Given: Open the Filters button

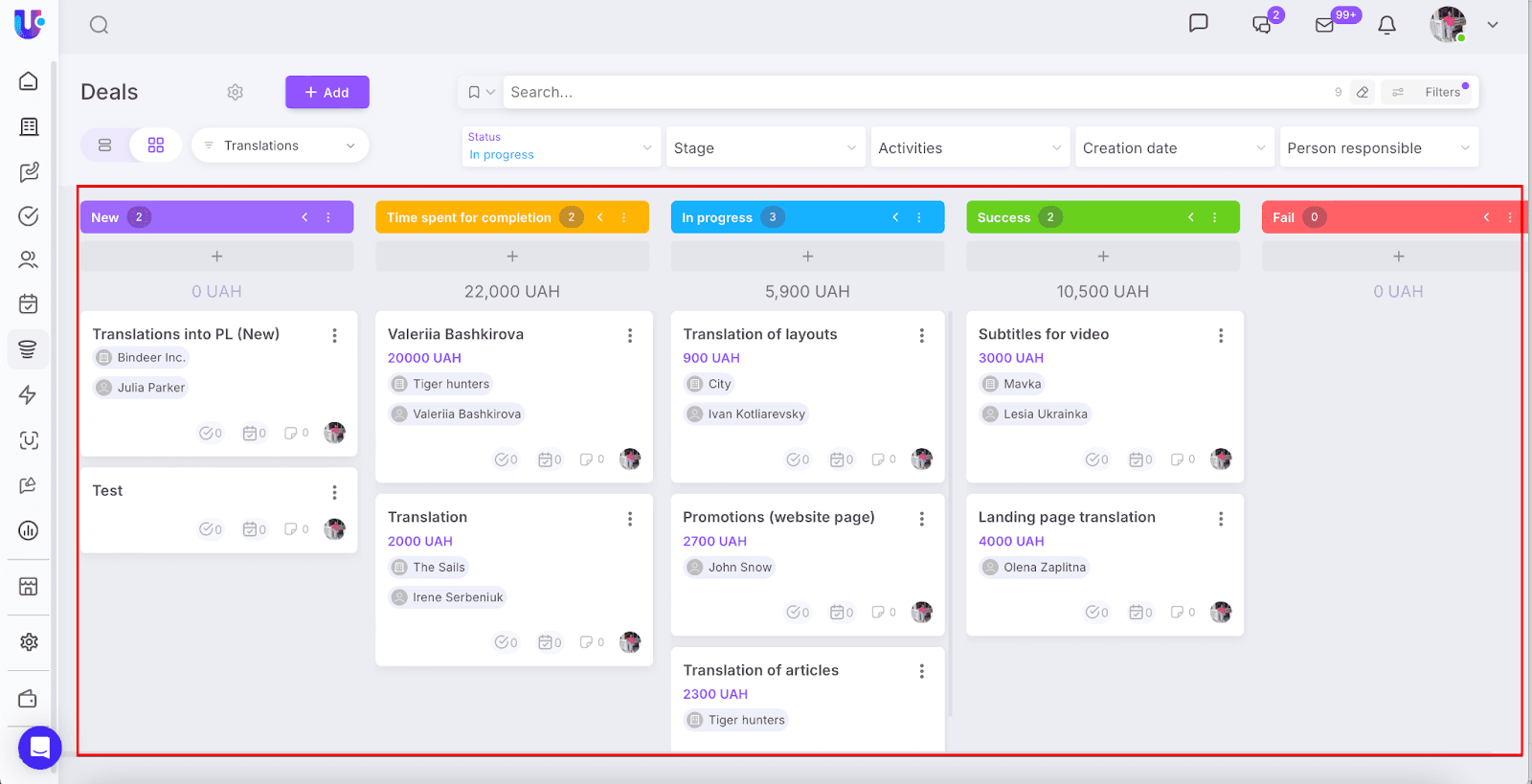Looking at the screenshot, I should pos(1431,92).
